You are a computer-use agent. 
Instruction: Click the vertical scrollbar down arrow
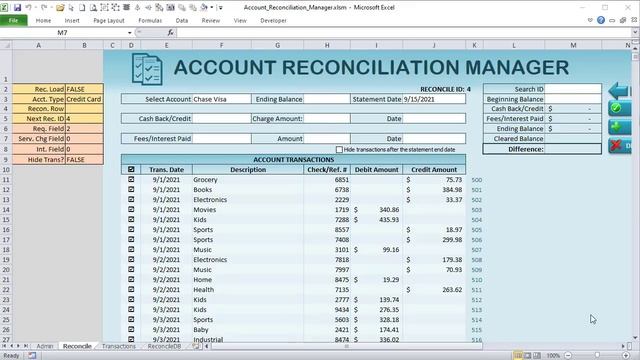tap(635, 338)
